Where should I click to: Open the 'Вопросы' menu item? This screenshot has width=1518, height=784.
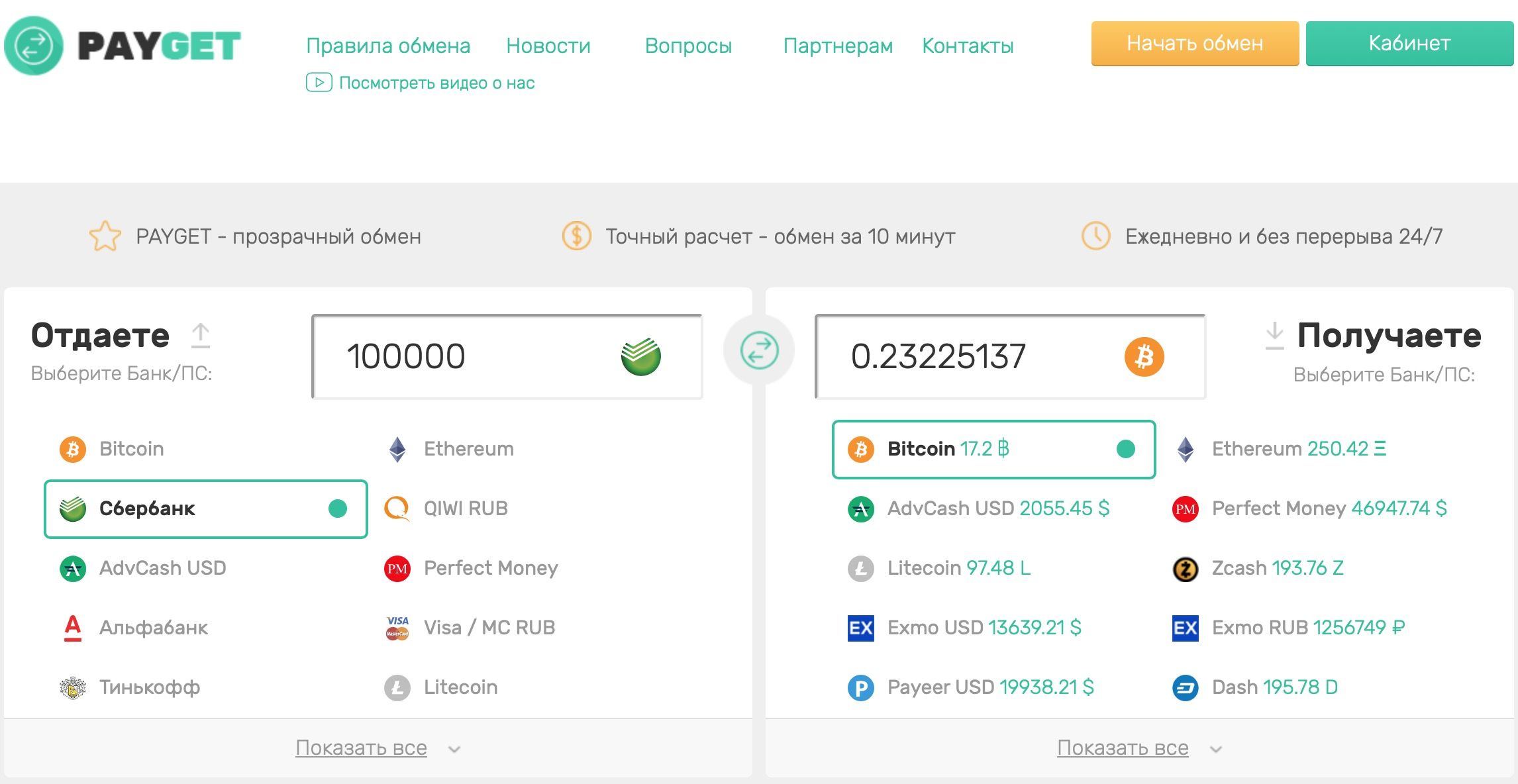pyautogui.click(x=687, y=42)
